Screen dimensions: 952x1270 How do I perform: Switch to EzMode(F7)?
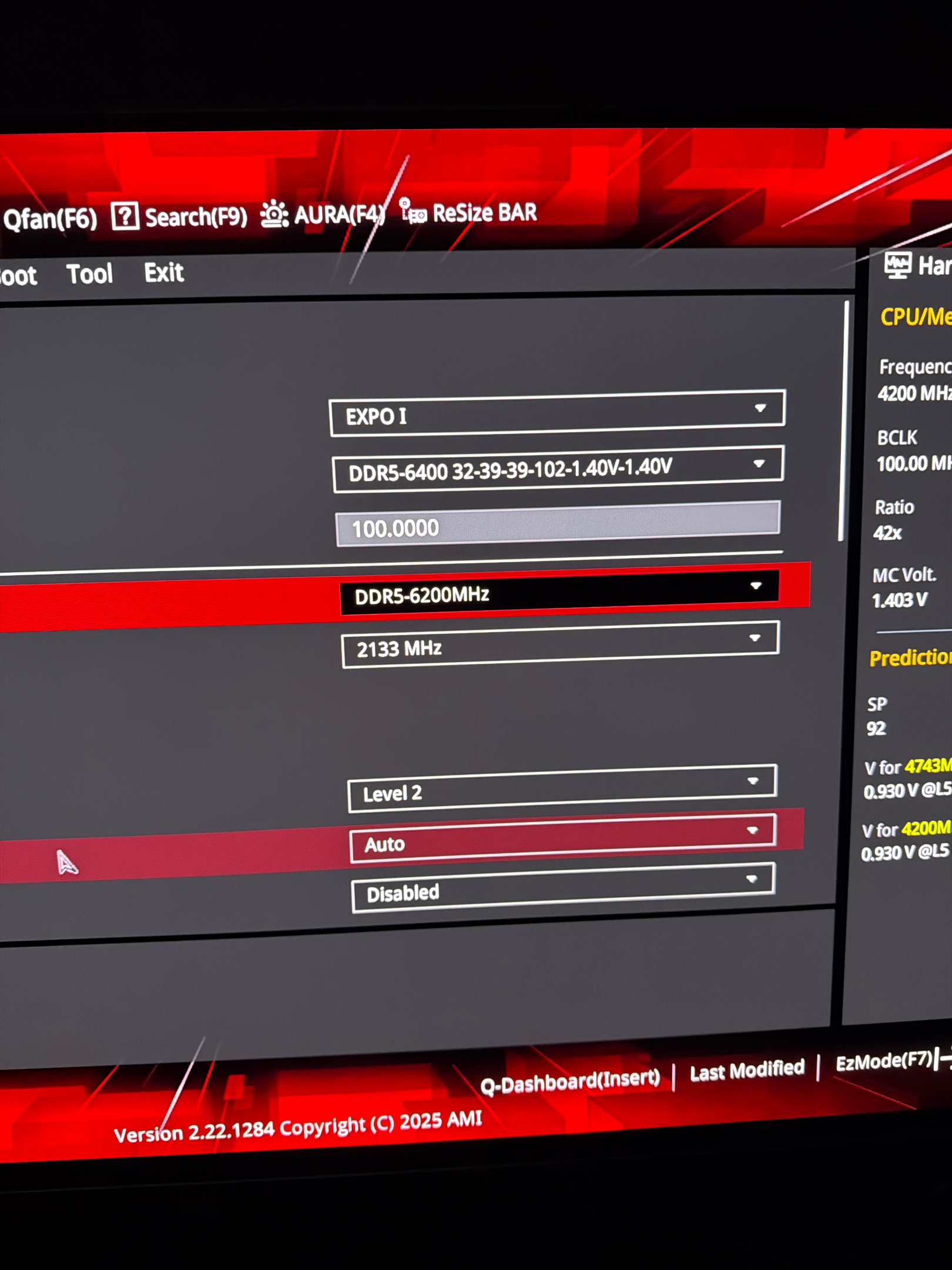coord(884,1061)
